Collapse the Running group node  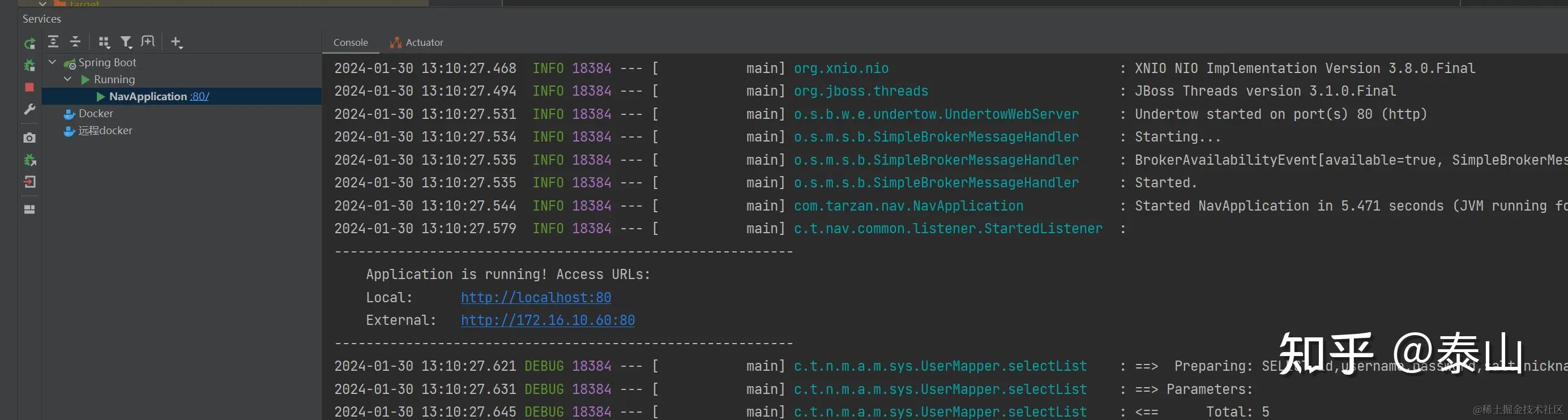click(67, 79)
